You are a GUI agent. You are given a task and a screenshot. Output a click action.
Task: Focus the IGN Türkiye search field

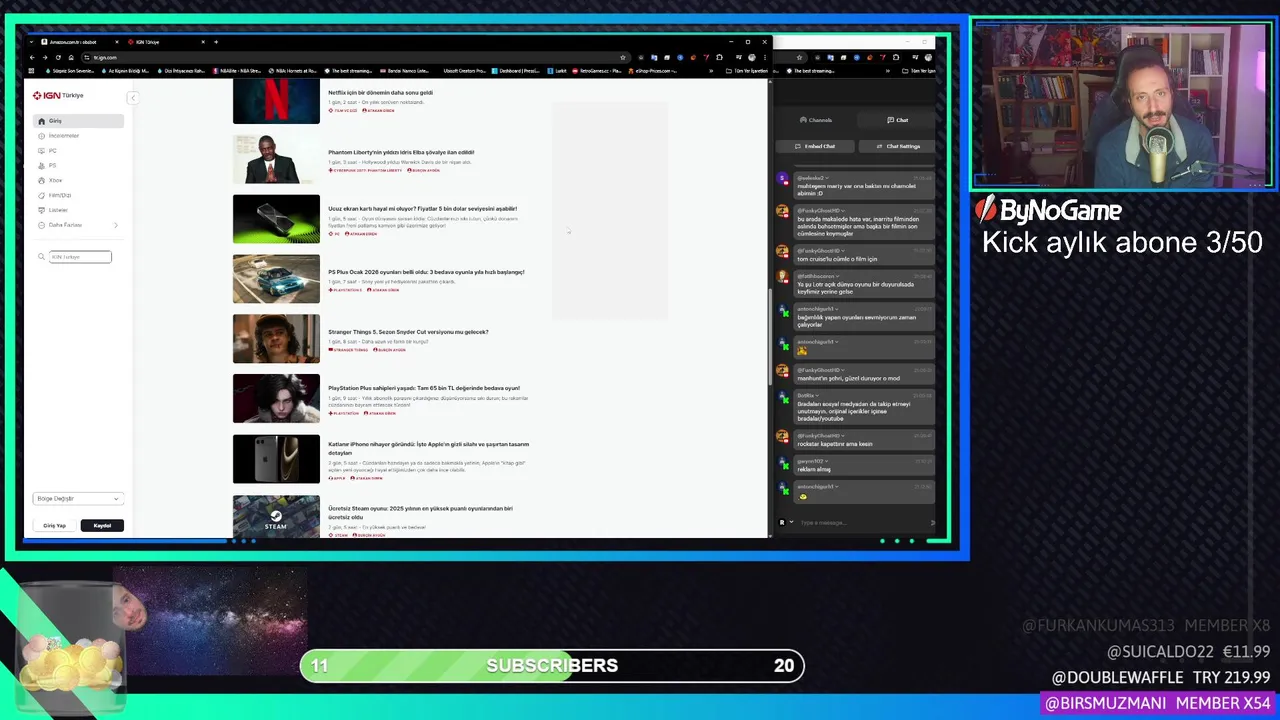pos(80,257)
